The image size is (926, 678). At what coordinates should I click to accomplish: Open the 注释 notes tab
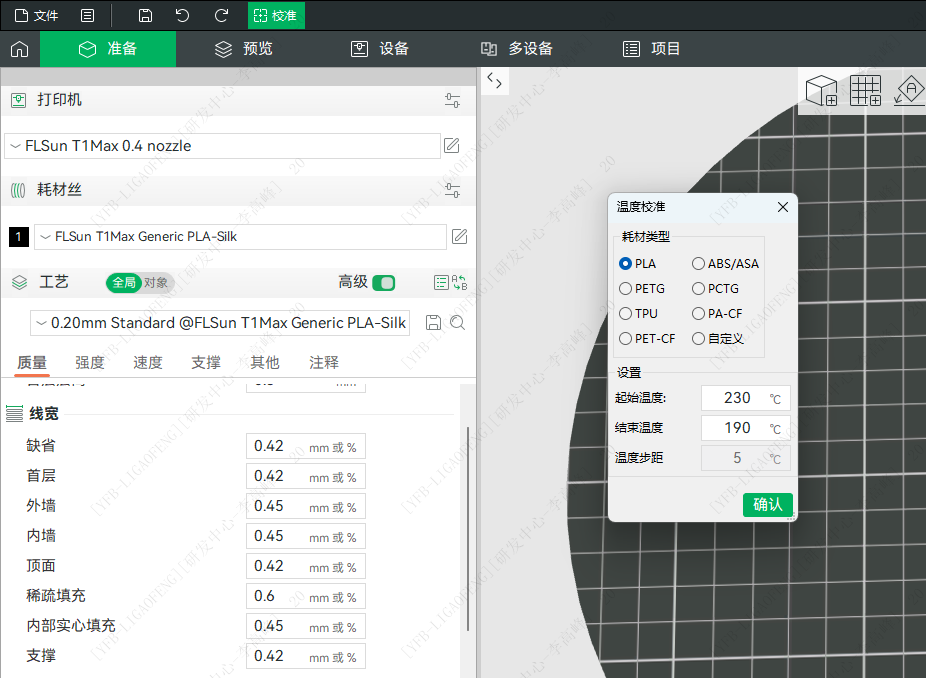[324, 362]
